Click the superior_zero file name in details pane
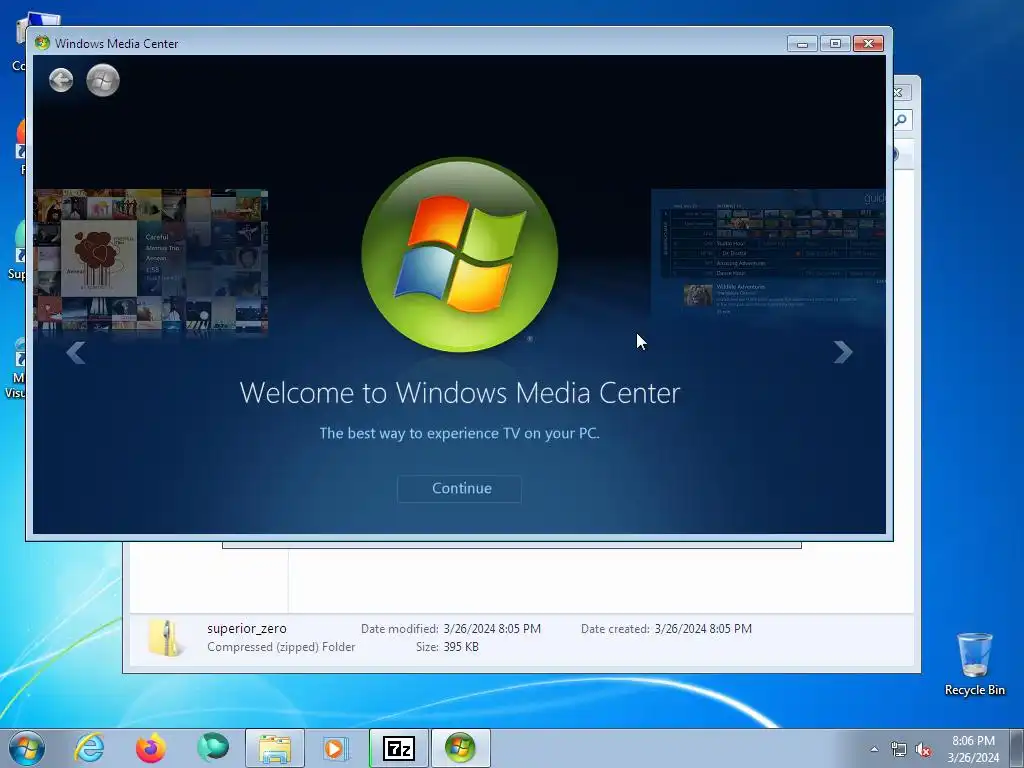1024x768 pixels. tap(247, 628)
